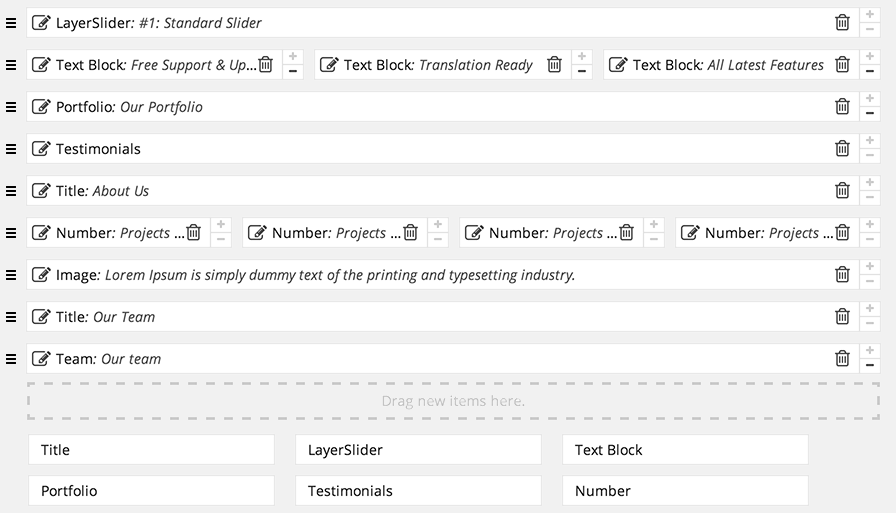Edit the Team: Our team item
Screen dimensions: 896x513
[41, 359]
